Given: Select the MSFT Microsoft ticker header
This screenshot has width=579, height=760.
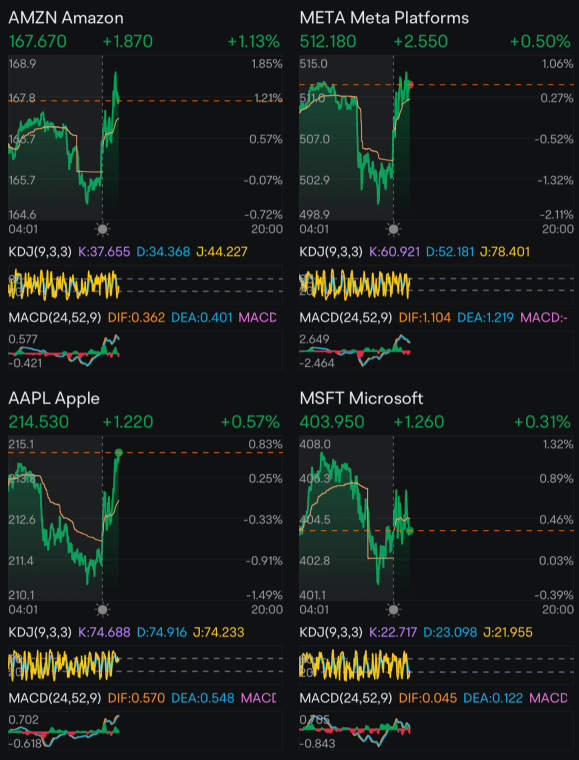Looking at the screenshot, I should tap(361, 398).
